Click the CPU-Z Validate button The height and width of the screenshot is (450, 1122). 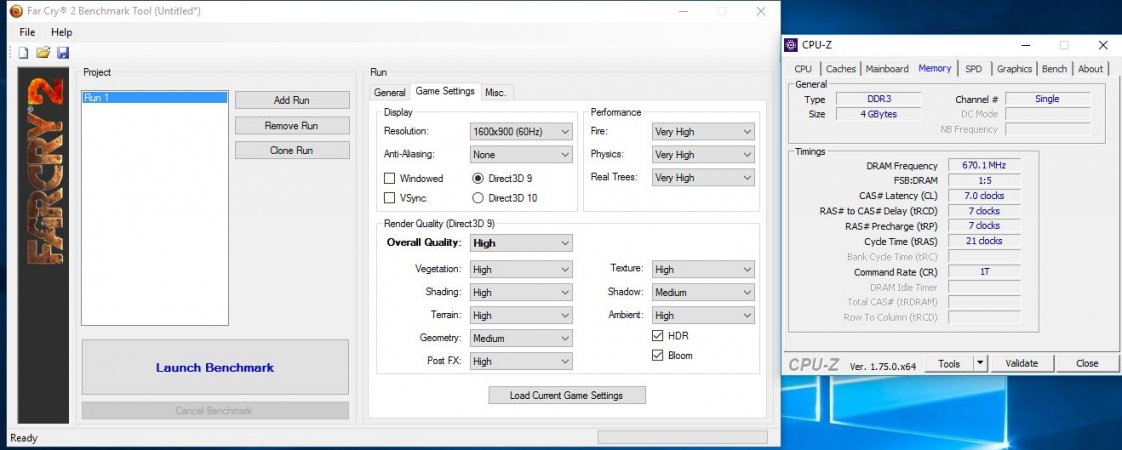(x=1021, y=363)
